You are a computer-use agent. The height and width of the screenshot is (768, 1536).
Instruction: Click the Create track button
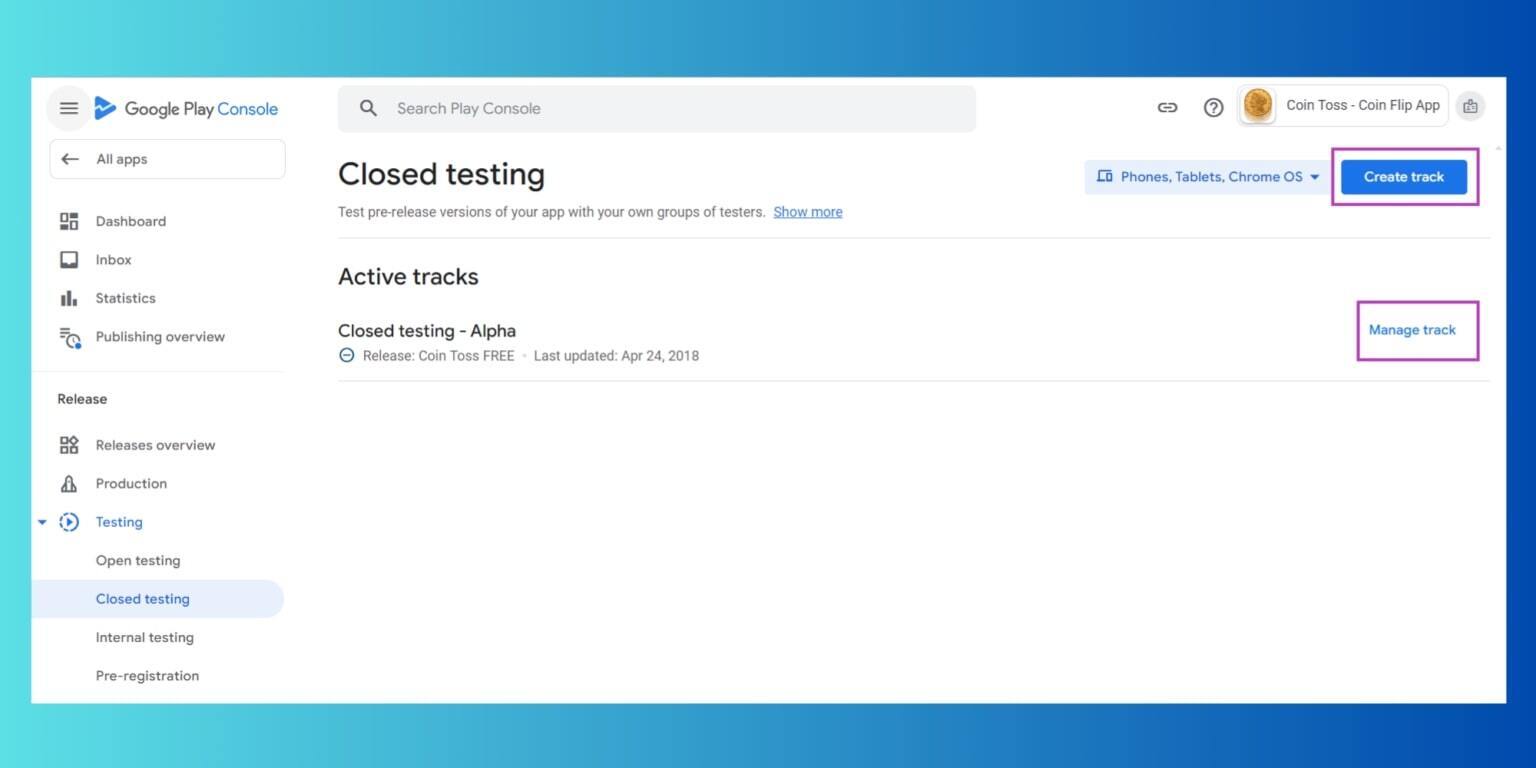1404,177
